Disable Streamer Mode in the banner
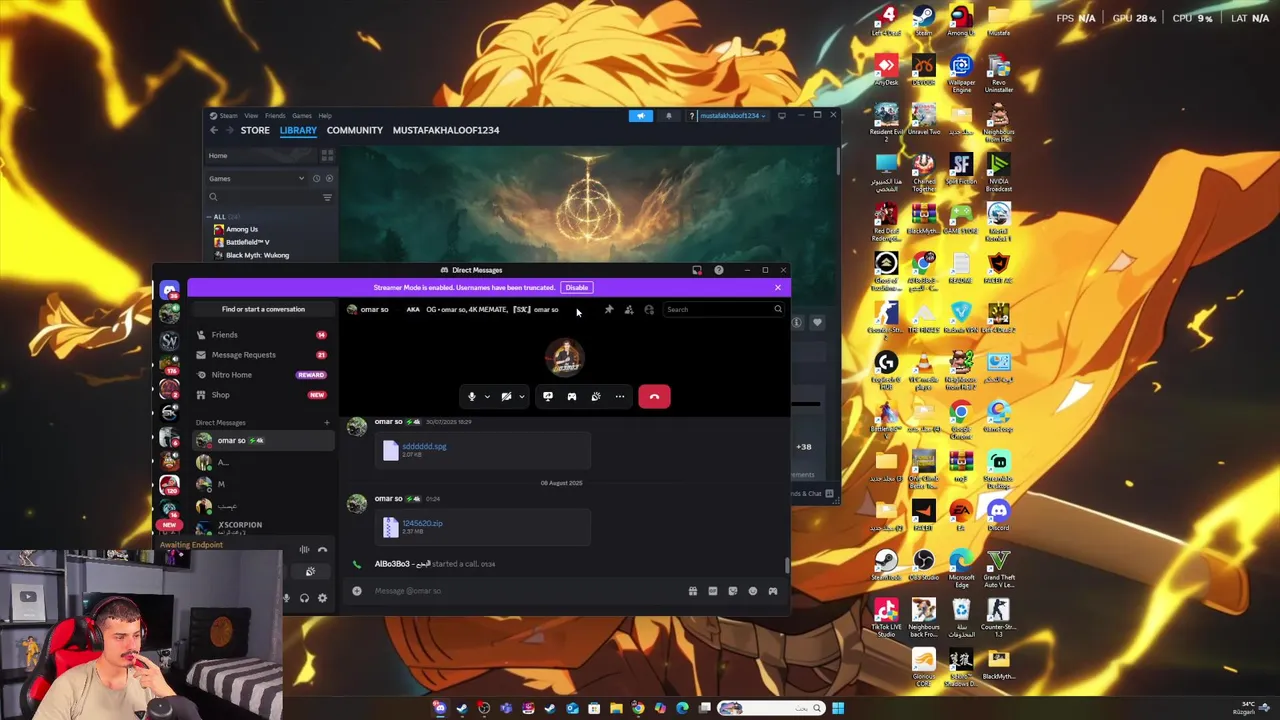The height and width of the screenshot is (720, 1280). (x=576, y=288)
